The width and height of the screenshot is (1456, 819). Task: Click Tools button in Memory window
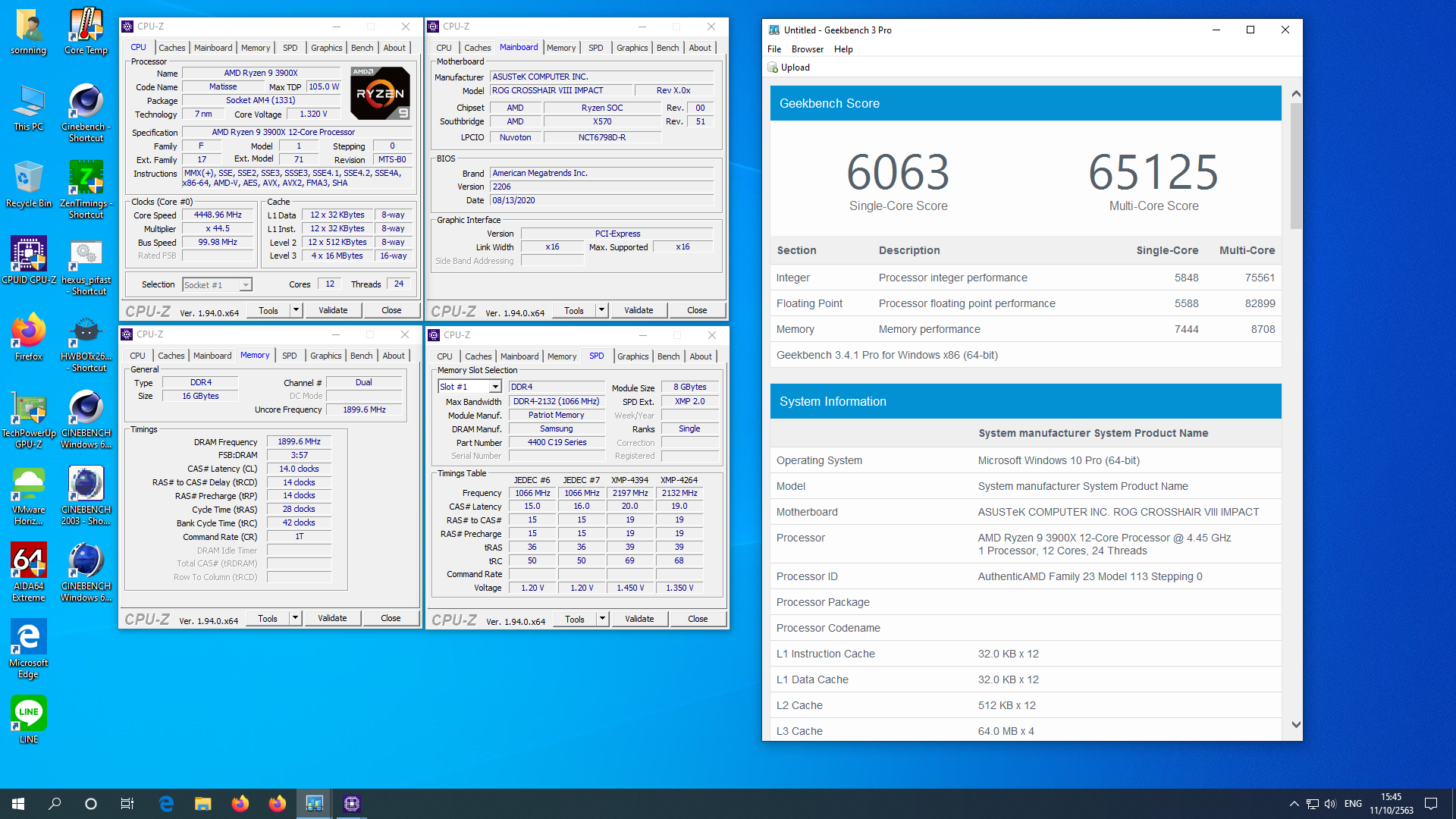268,618
